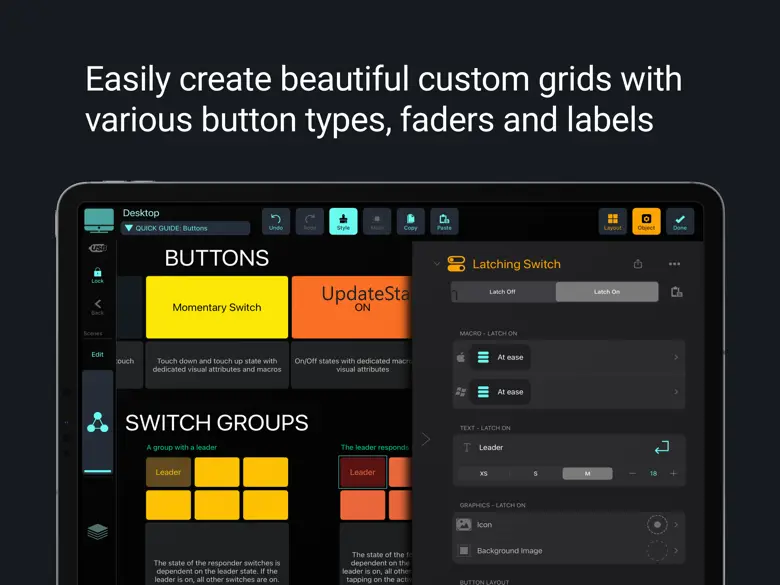
Task: Choose the XS text size option
Action: pos(484,473)
